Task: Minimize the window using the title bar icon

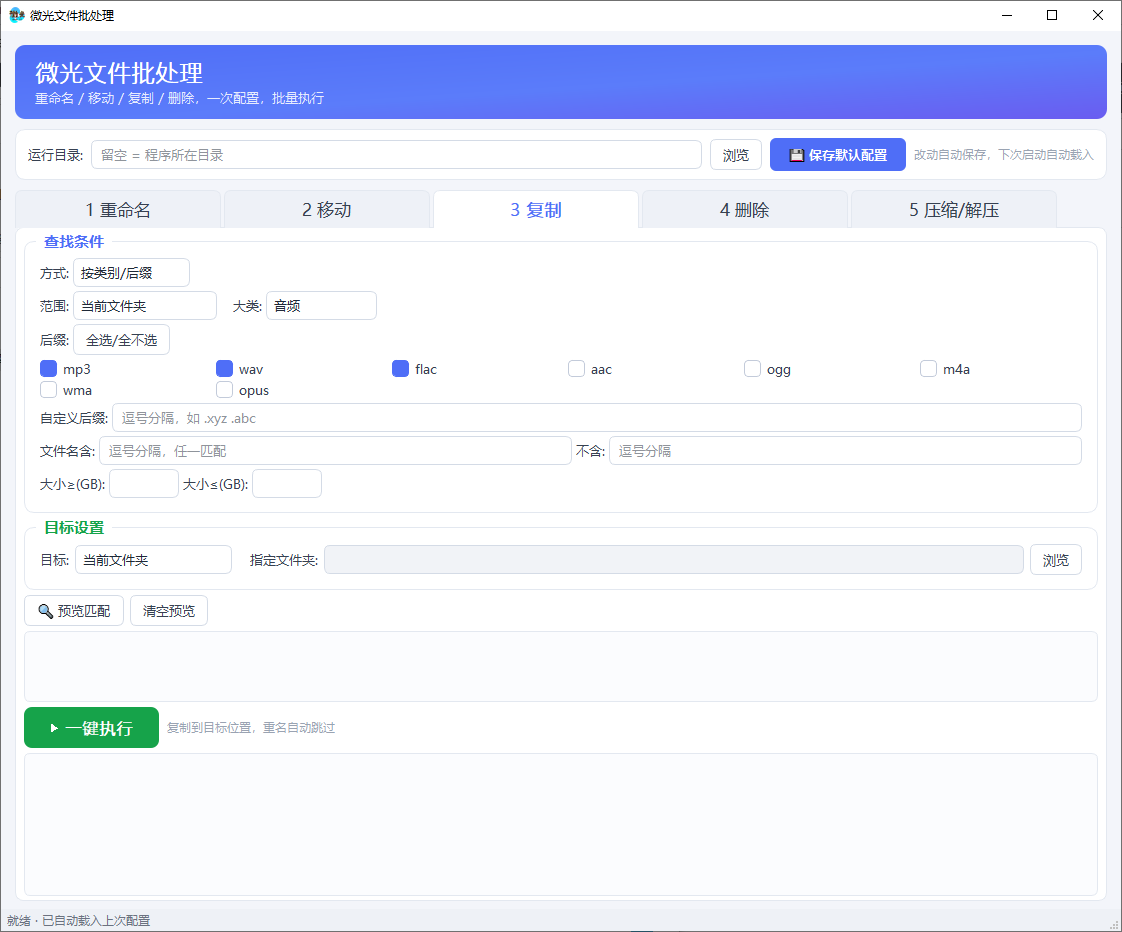Action: point(1007,15)
